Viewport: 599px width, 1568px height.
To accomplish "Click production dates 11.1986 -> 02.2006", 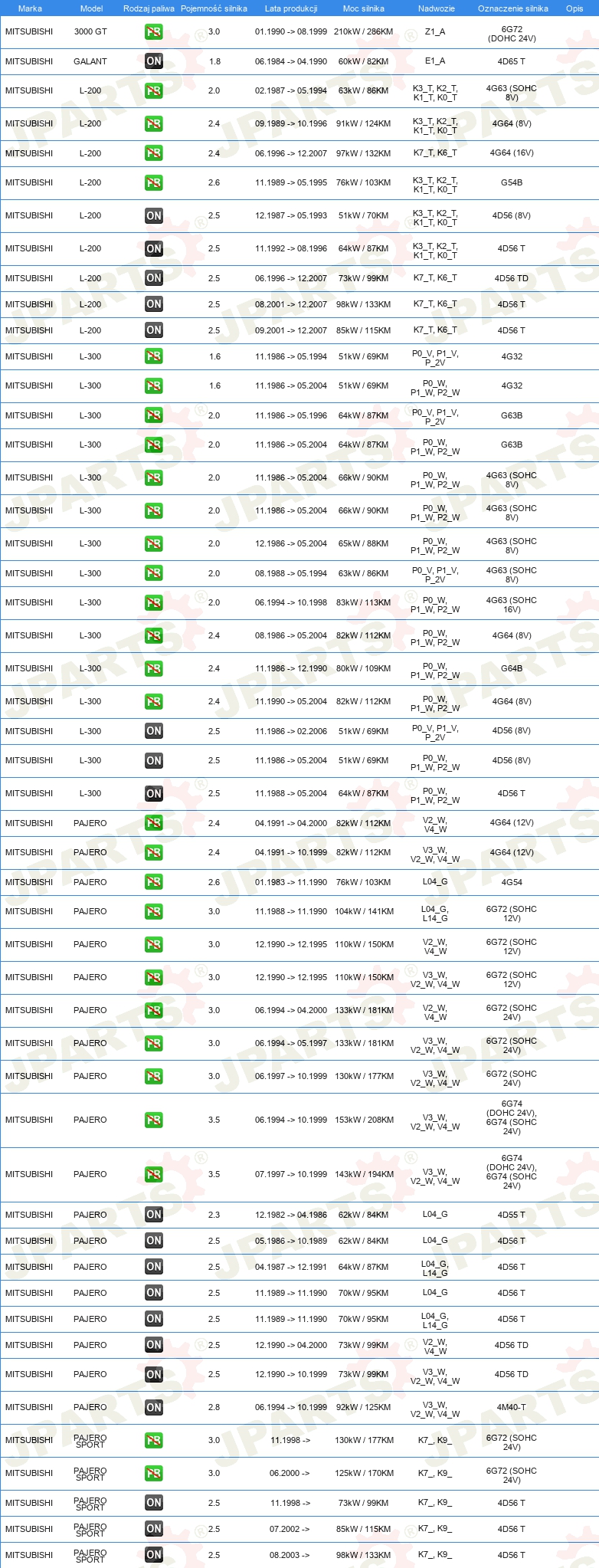I will point(291,731).
